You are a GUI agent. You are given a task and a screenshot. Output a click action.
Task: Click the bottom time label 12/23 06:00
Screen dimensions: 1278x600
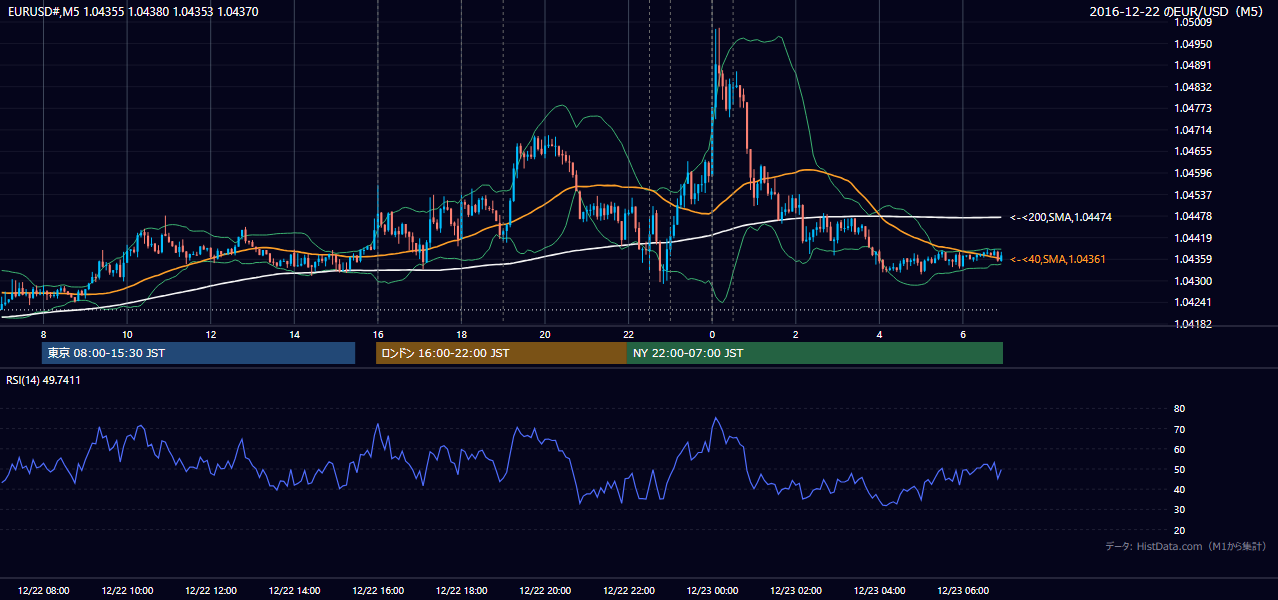pos(962,591)
